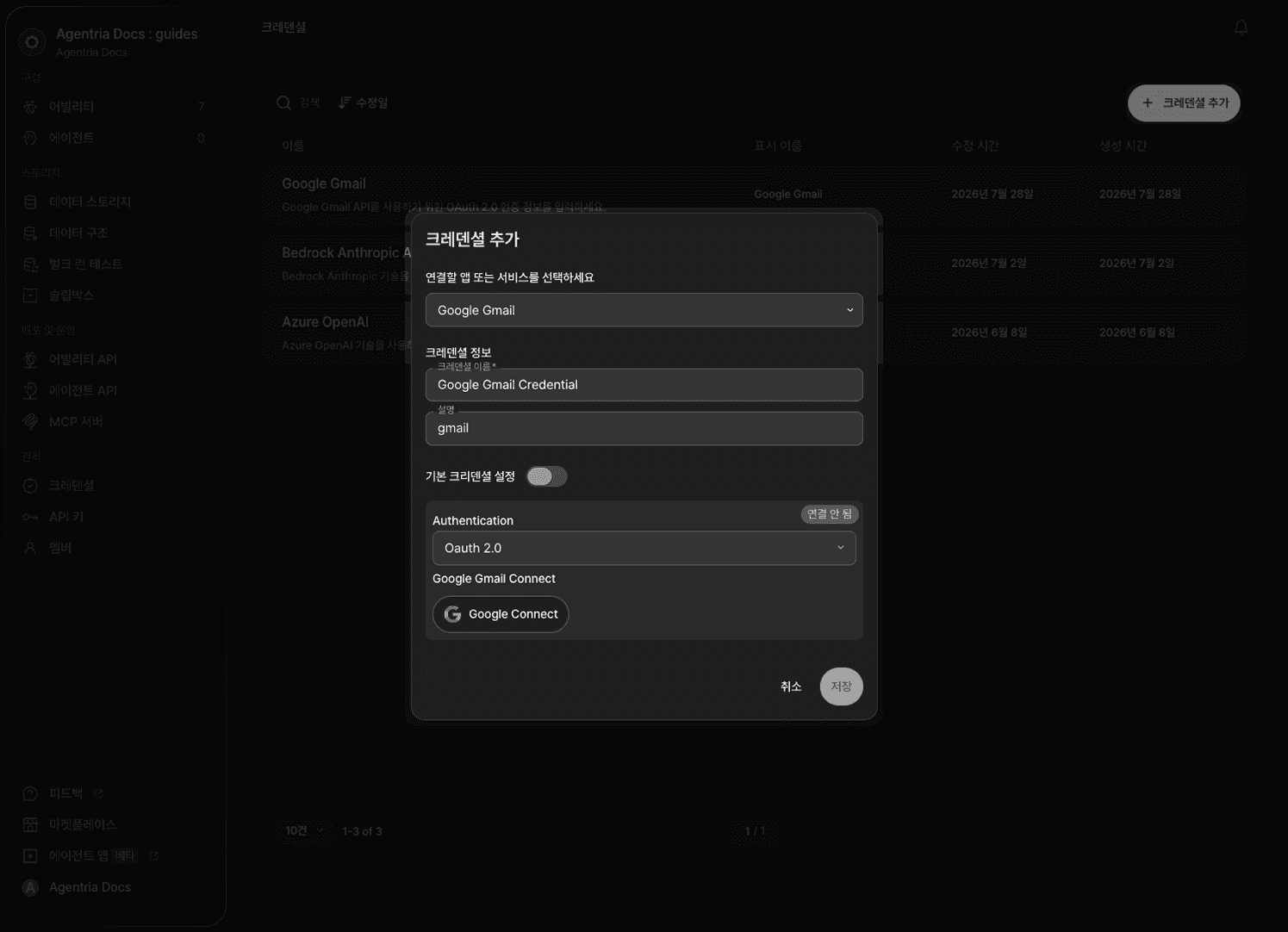This screenshot has height=932, width=1288.
Task: Click the 에이전트 API icon in the sidebar
Action: click(x=31, y=390)
